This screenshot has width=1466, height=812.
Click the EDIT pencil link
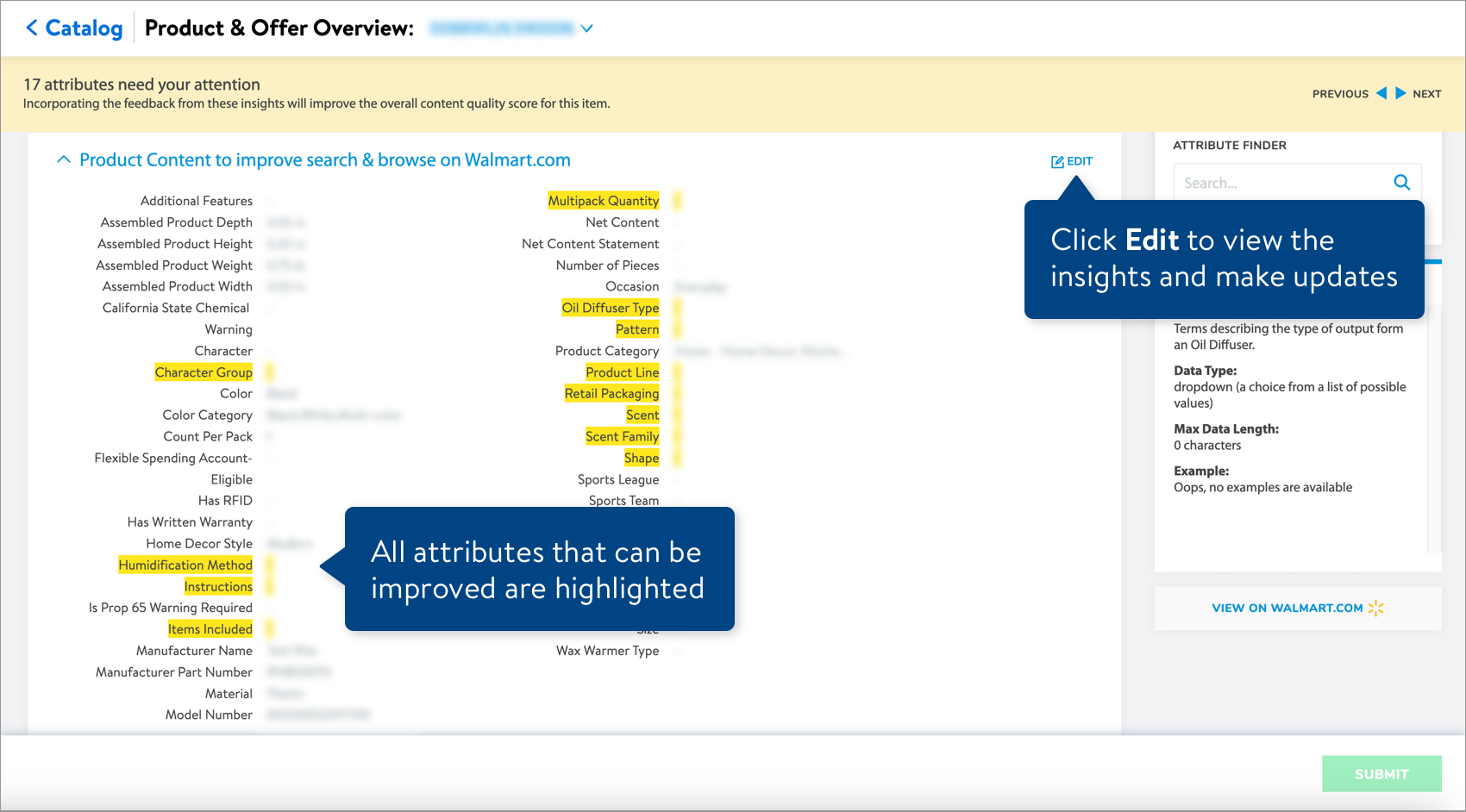click(1071, 161)
